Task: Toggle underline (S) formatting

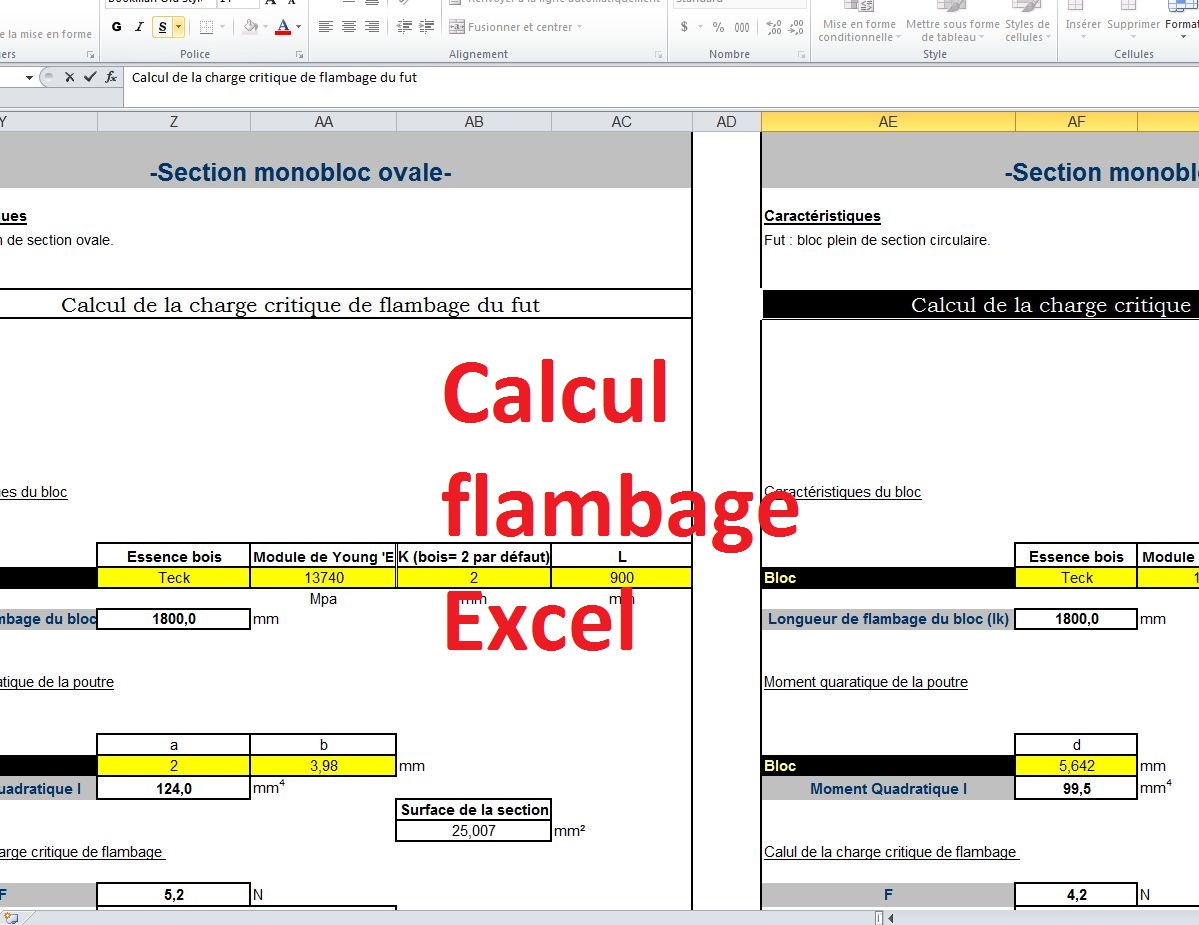Action: [162, 28]
